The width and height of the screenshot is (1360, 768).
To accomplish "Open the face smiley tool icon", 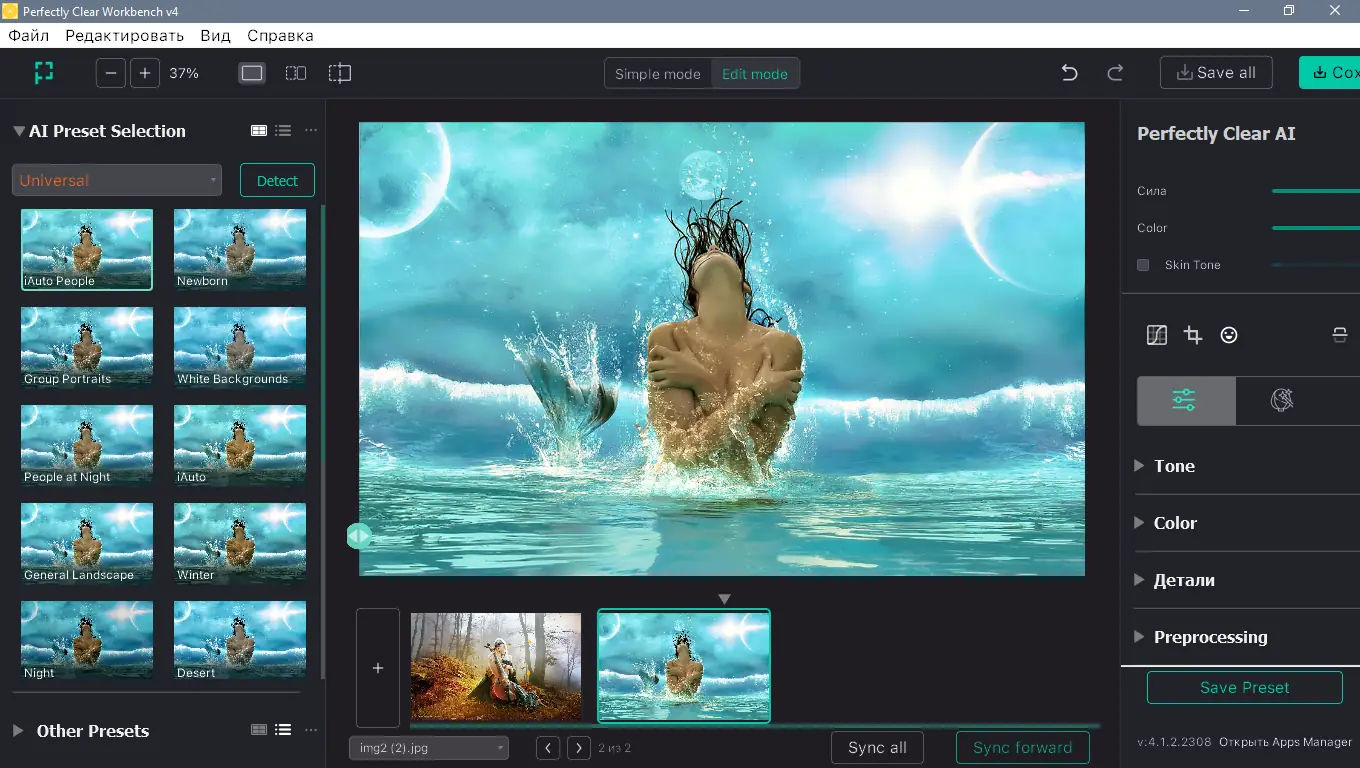I will click(x=1229, y=335).
